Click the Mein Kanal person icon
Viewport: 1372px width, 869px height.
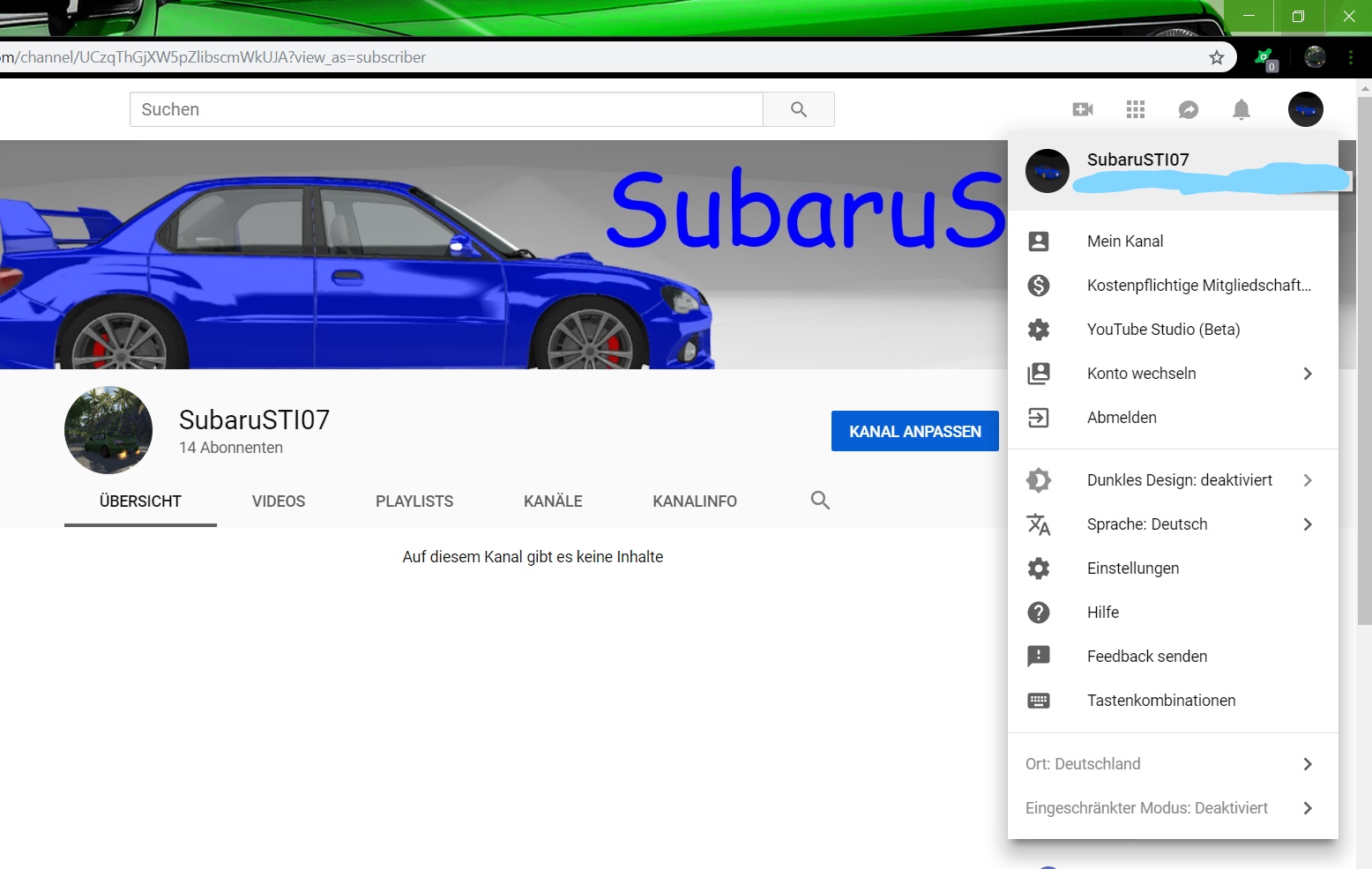tap(1039, 241)
